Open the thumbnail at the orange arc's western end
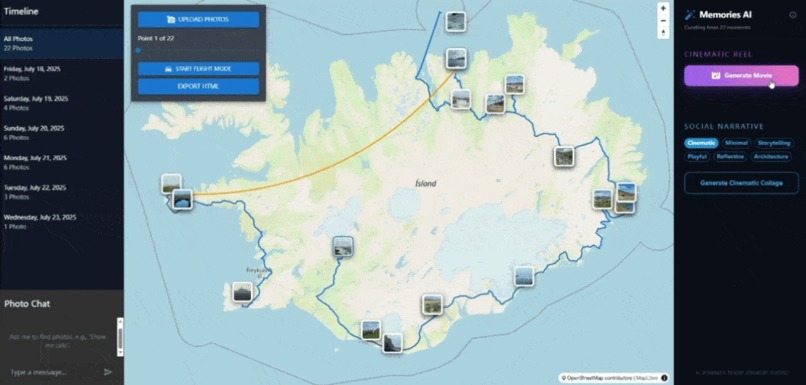Image resolution: width=806 pixels, height=385 pixels. click(x=182, y=199)
